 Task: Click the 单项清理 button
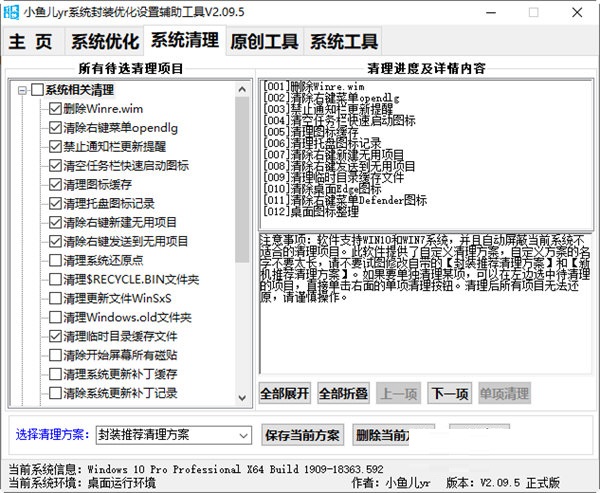pyautogui.click(x=504, y=393)
